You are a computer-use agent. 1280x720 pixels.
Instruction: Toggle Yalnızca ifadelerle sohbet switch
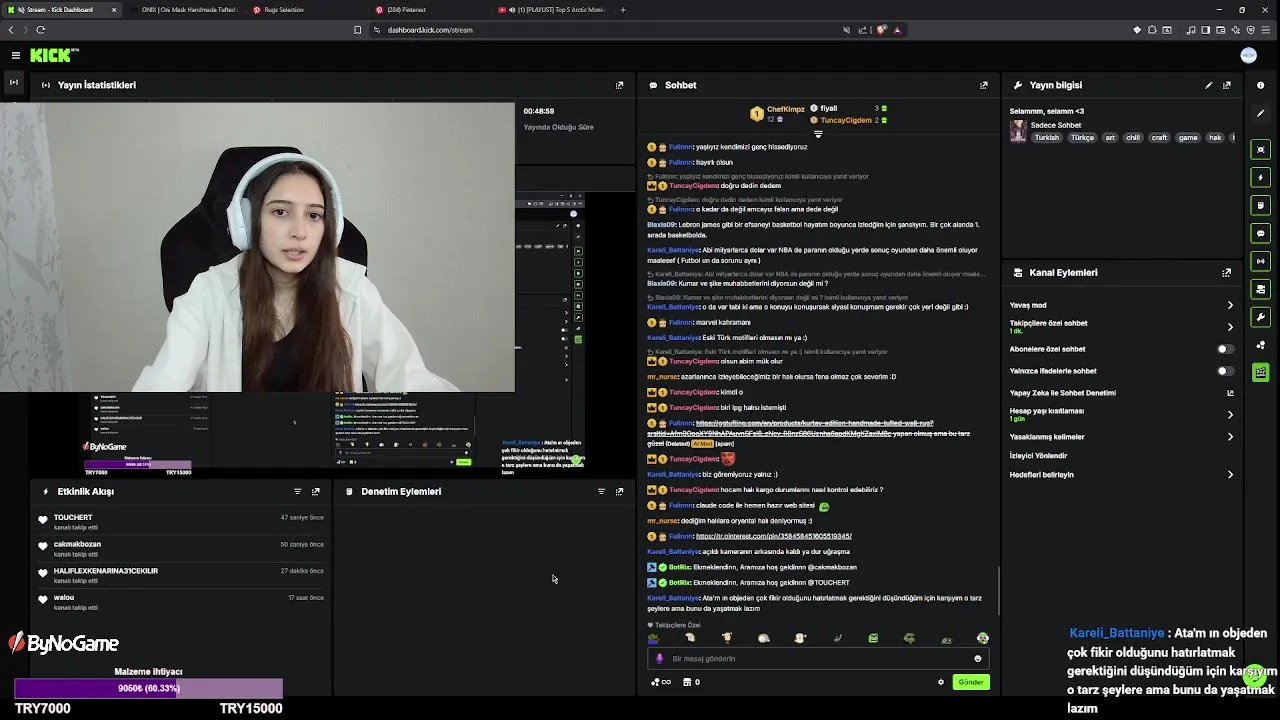coord(1224,371)
